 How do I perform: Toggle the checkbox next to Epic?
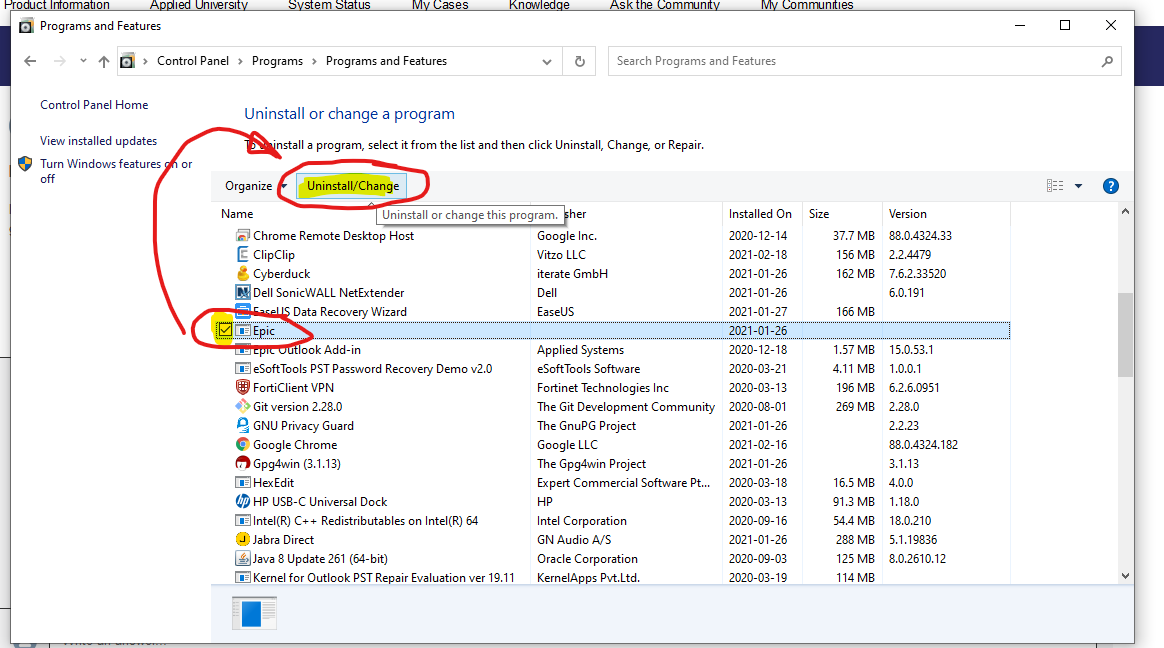click(x=225, y=330)
